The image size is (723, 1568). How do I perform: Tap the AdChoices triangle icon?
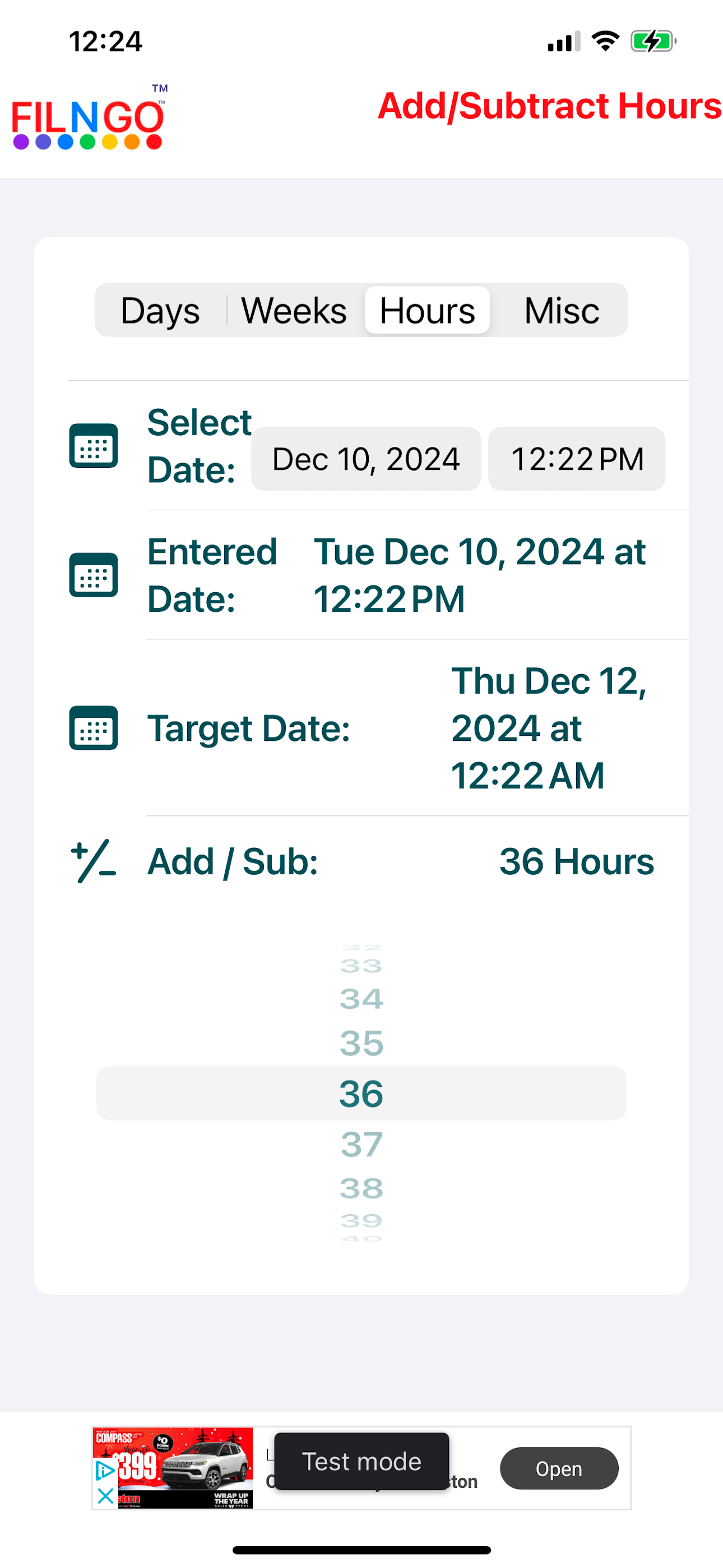click(105, 1470)
